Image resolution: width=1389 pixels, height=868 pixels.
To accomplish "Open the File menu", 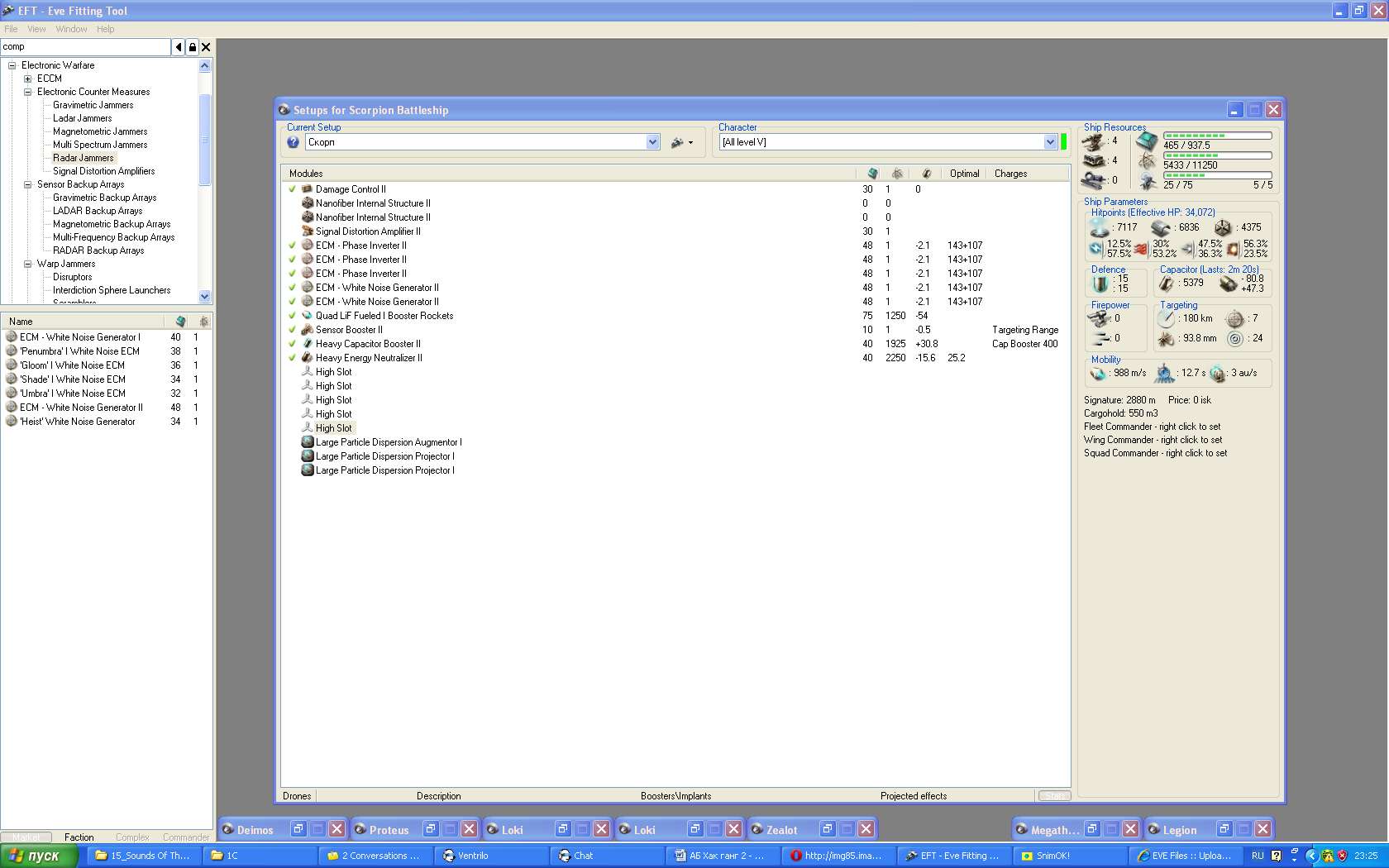I will (x=11, y=29).
